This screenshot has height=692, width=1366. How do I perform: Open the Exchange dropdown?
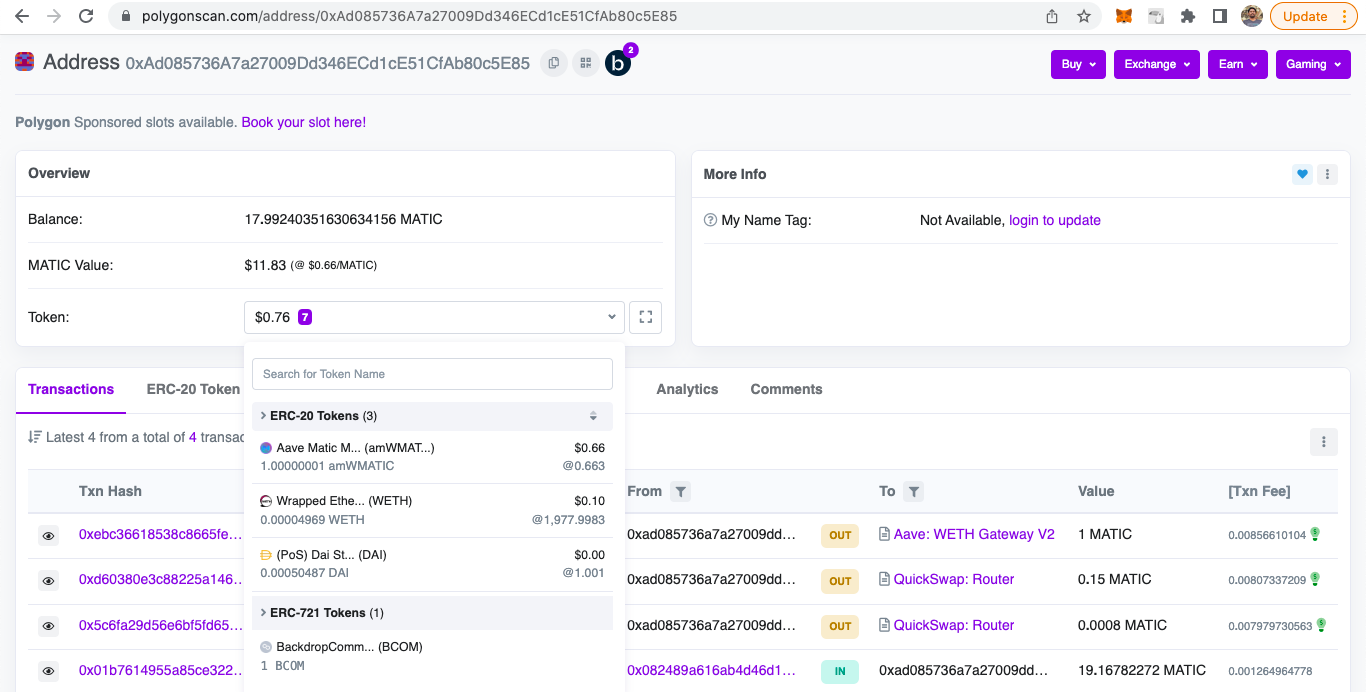tap(1156, 64)
